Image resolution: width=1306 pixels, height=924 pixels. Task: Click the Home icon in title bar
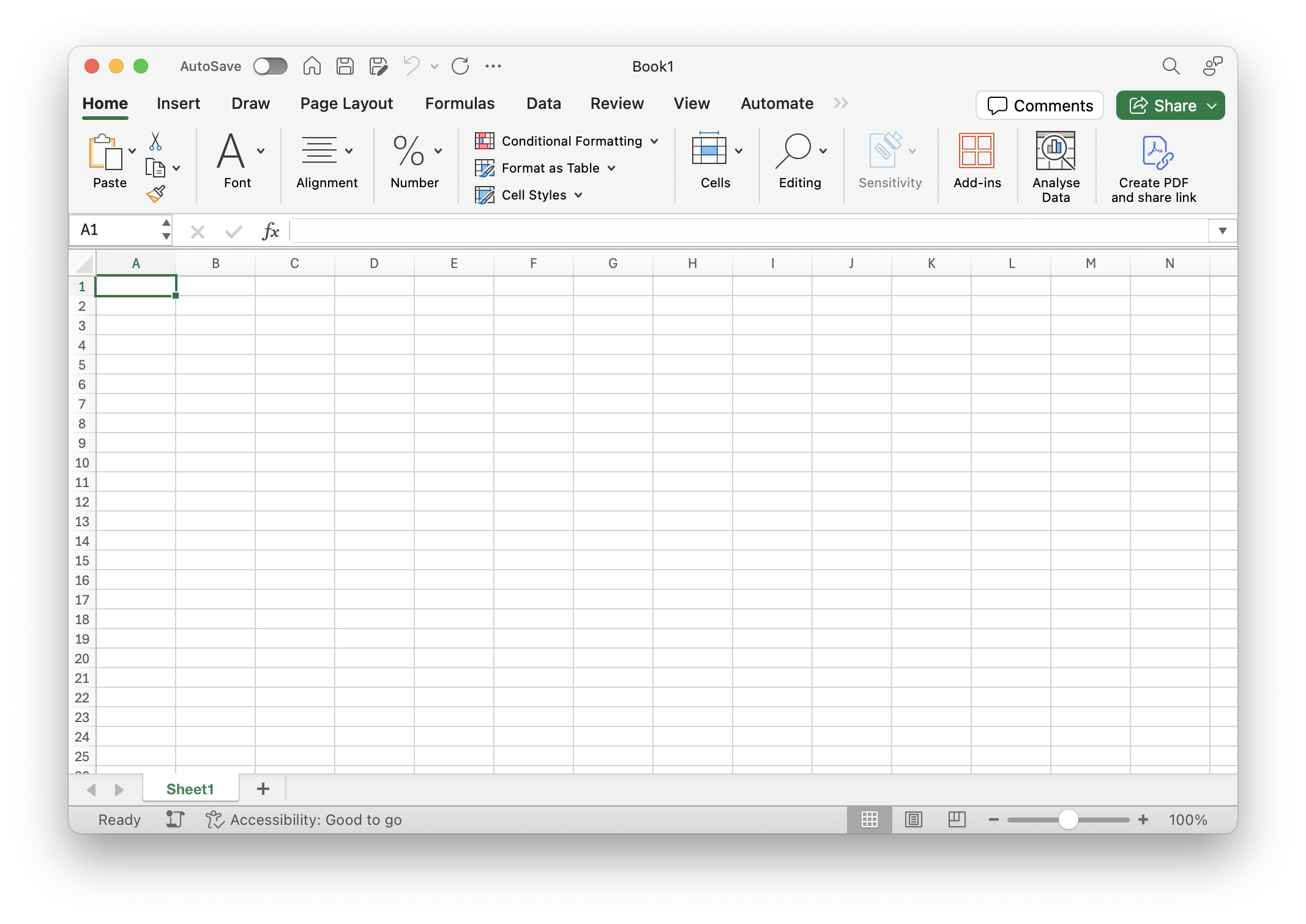coord(312,66)
